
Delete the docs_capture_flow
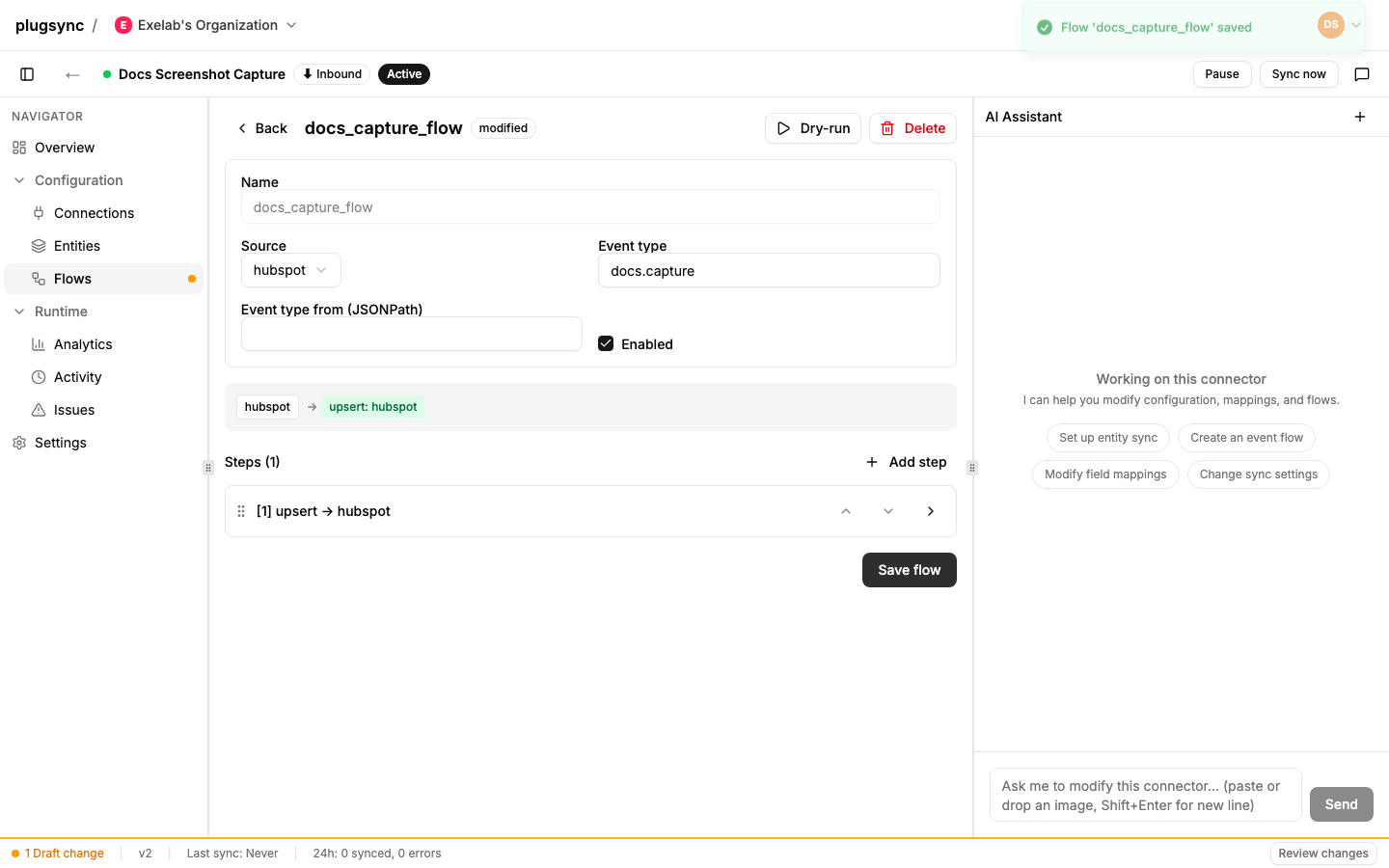(912, 128)
